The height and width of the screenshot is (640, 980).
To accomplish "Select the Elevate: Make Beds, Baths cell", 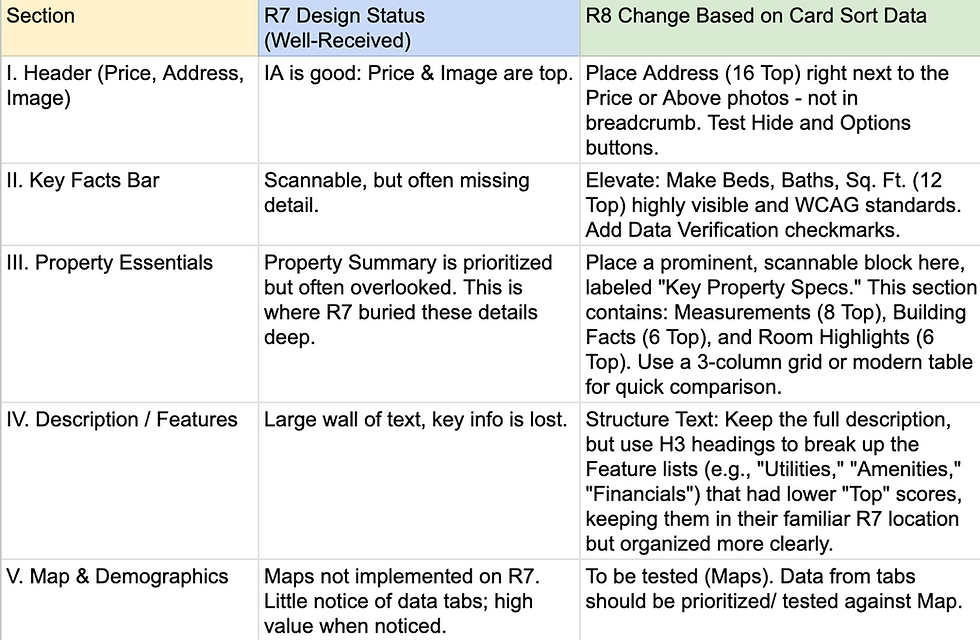I will [780, 204].
